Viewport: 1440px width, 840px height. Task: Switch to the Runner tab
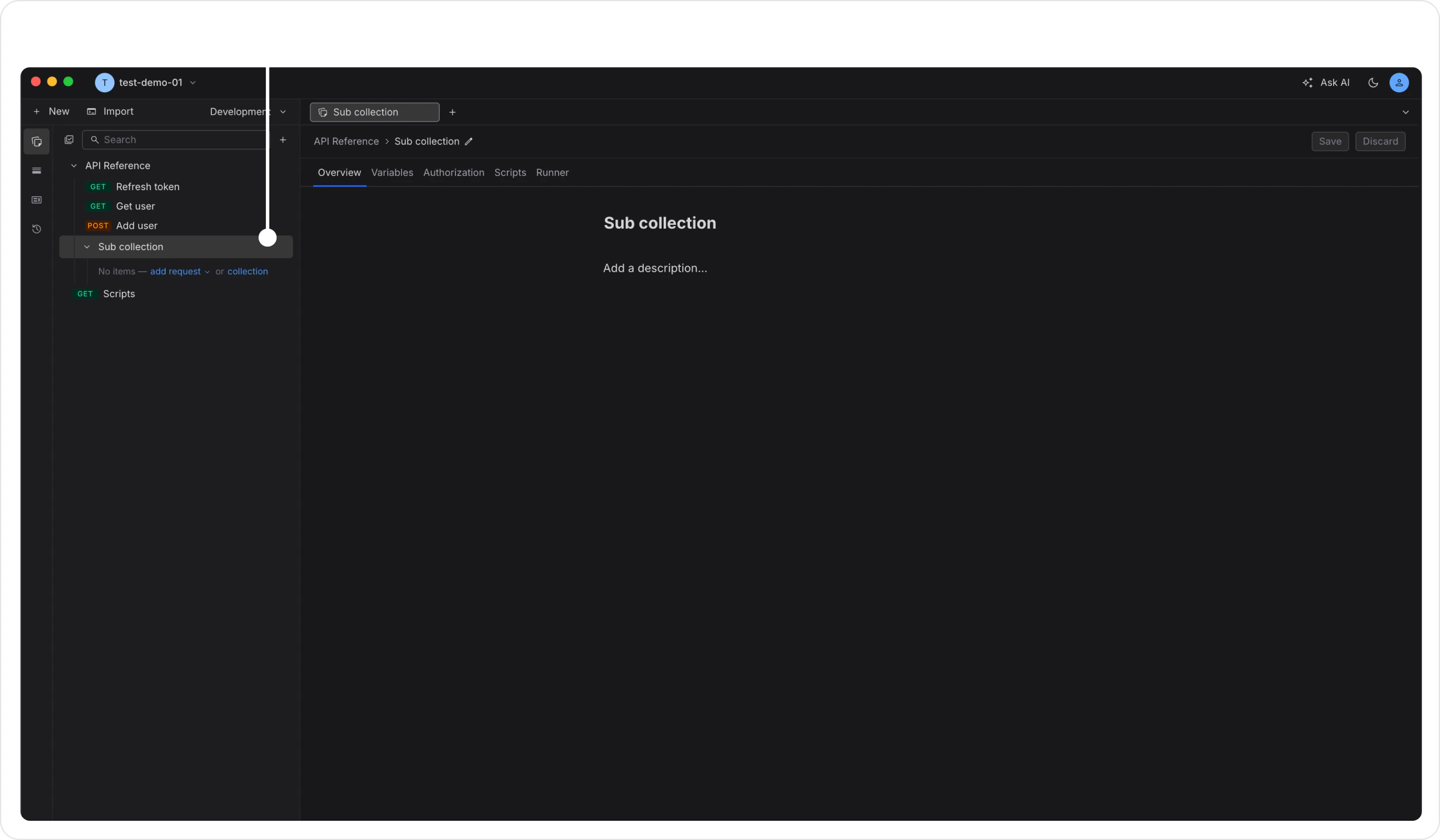click(552, 173)
